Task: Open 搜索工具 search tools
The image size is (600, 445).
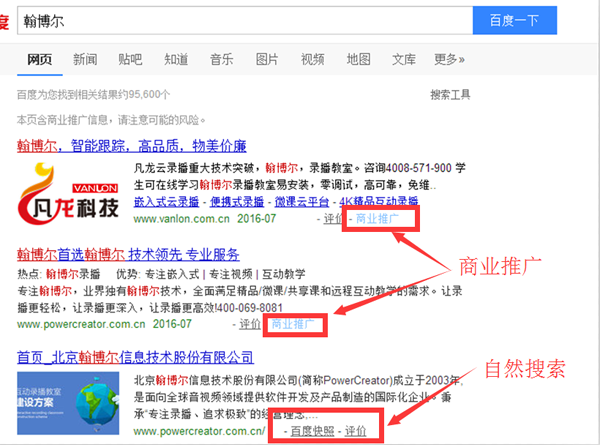Action: pyautogui.click(x=449, y=95)
